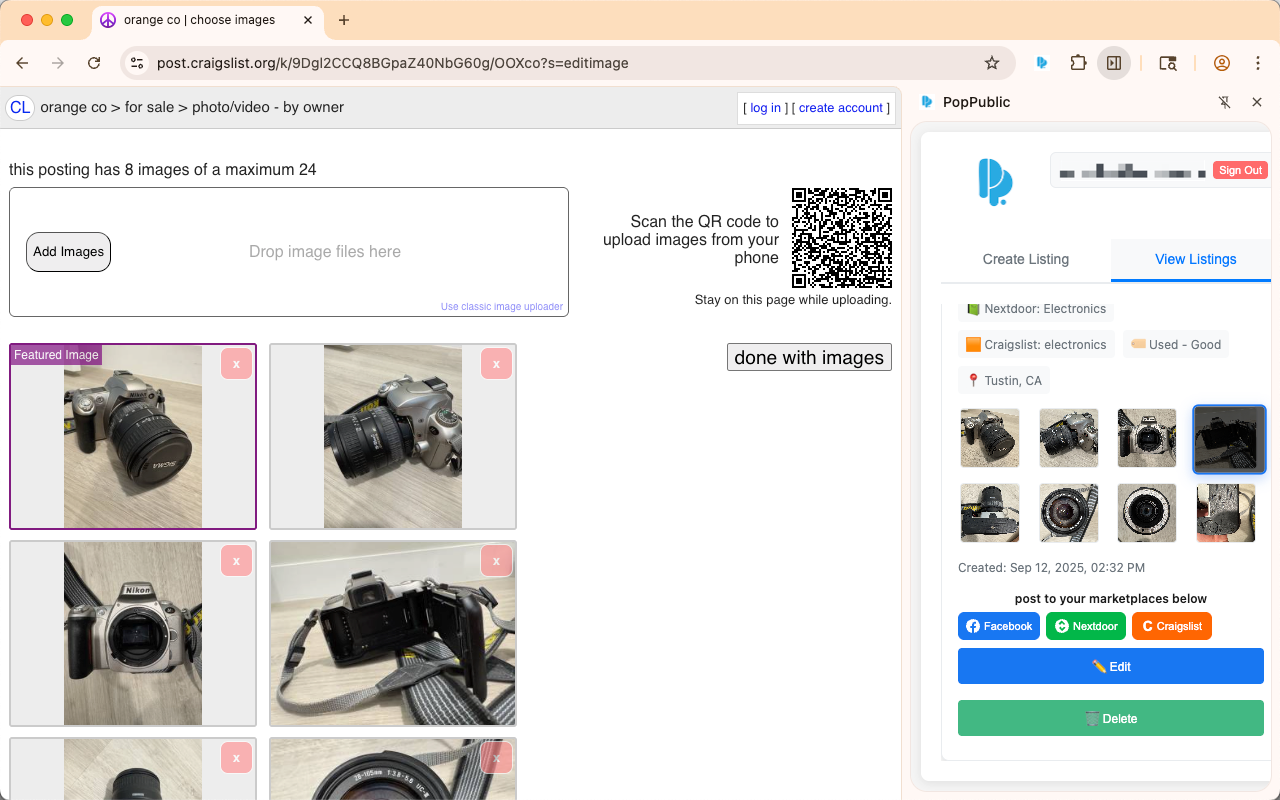
Task: Open PopPublic extension icon in toolbar
Action: (x=1042, y=63)
